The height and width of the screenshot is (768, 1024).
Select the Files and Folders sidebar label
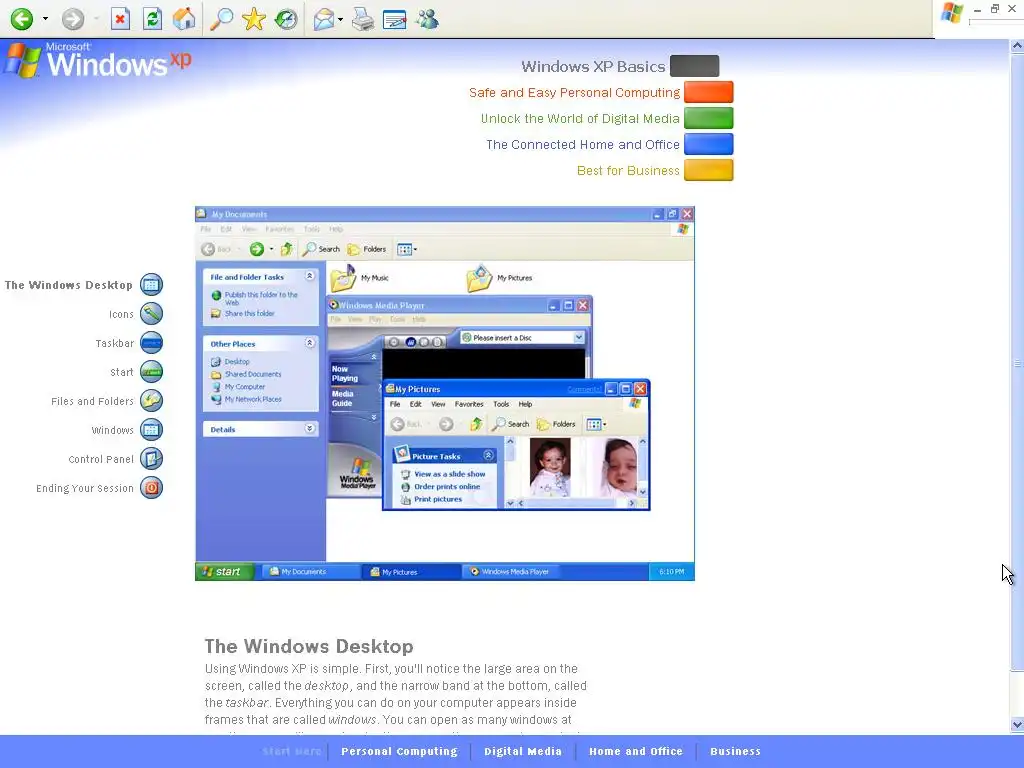92,401
